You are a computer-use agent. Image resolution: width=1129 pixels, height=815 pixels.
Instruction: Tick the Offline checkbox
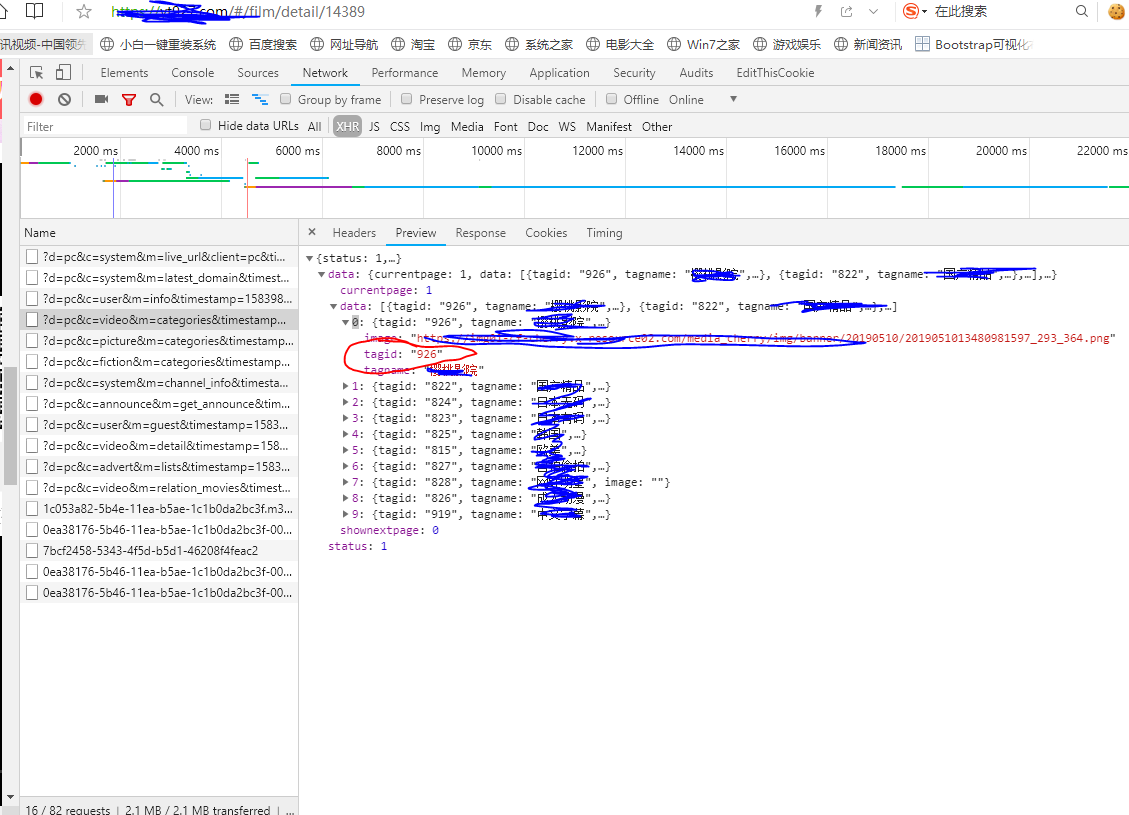pyautogui.click(x=611, y=99)
